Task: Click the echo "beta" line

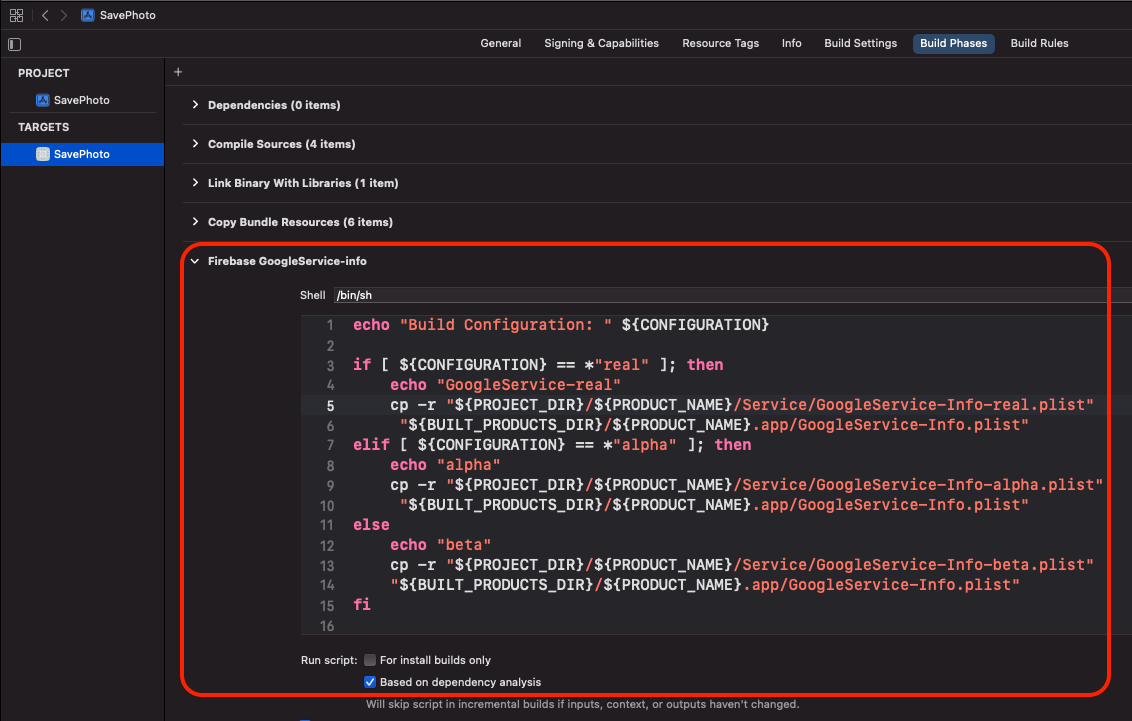Action: (440, 545)
